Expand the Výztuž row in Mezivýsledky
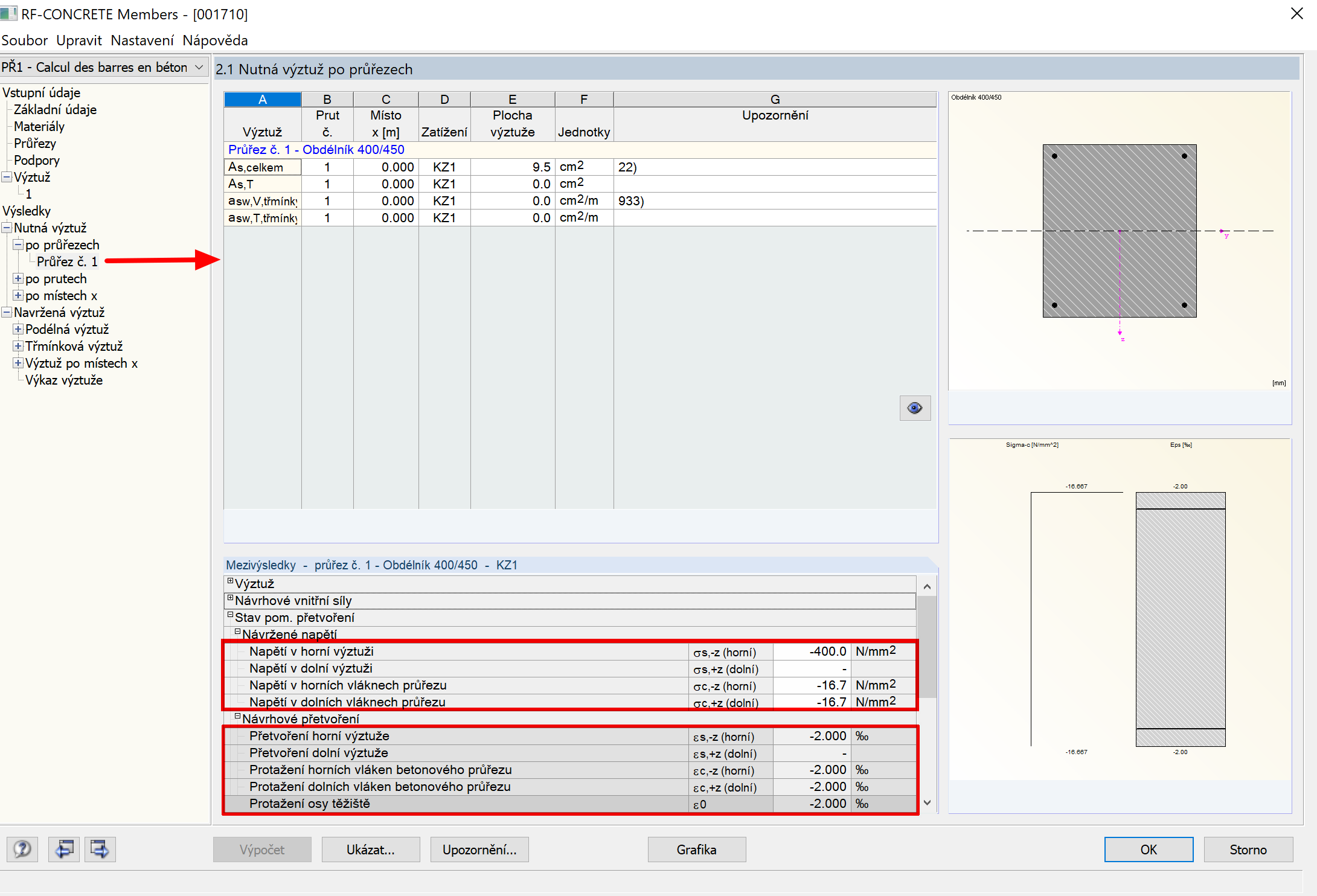This screenshot has width=1317, height=896. point(230,581)
